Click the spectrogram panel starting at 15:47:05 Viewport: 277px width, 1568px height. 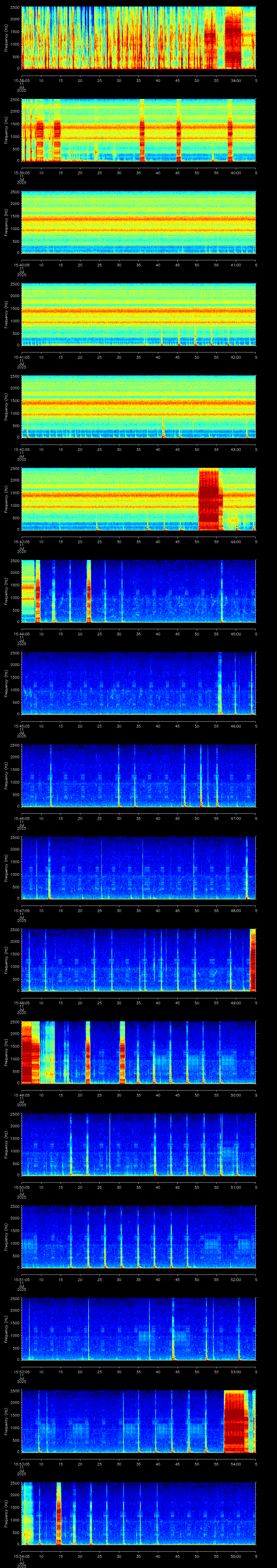(x=139, y=868)
